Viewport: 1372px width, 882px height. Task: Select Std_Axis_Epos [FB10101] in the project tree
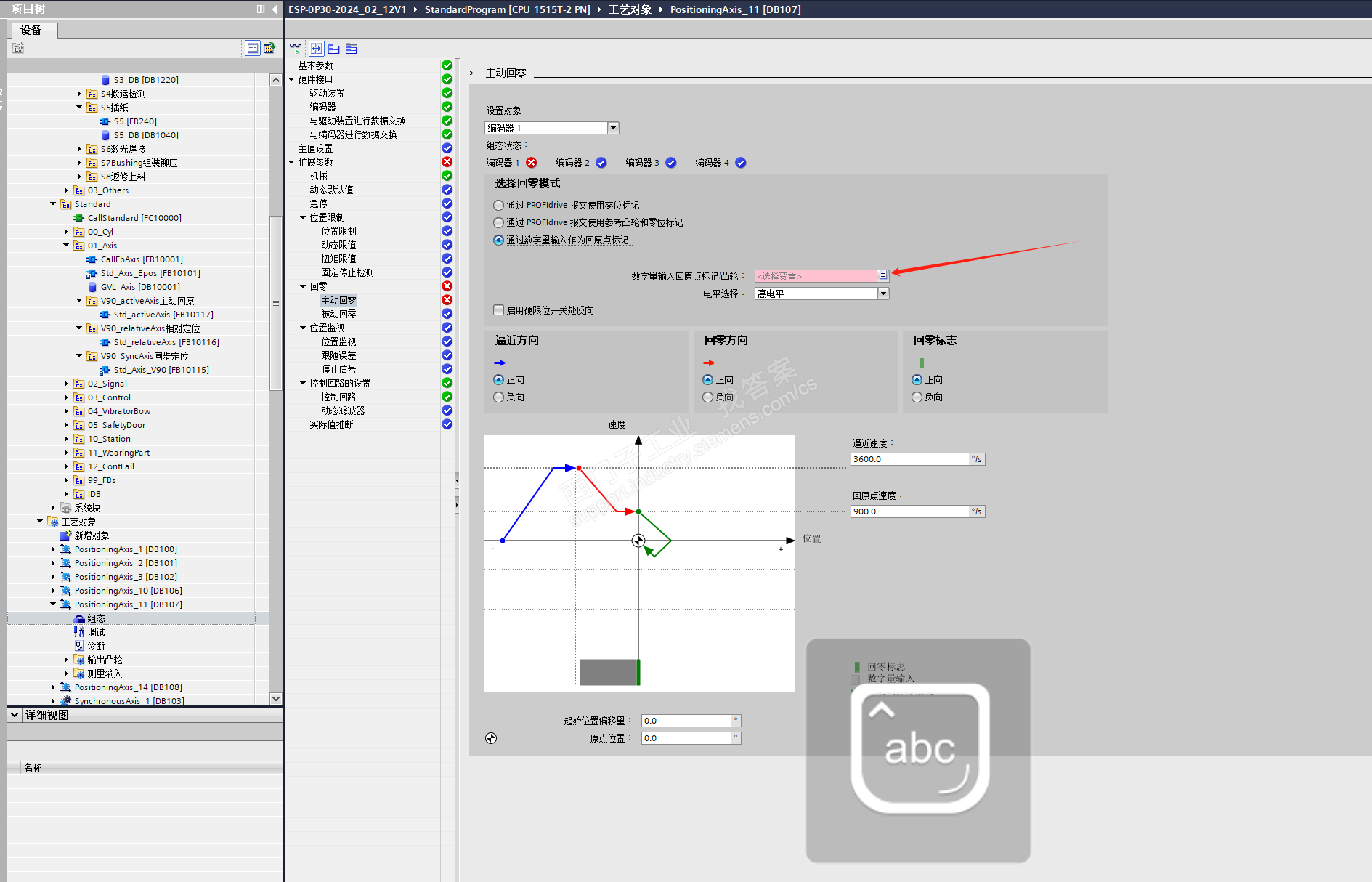tap(150, 273)
